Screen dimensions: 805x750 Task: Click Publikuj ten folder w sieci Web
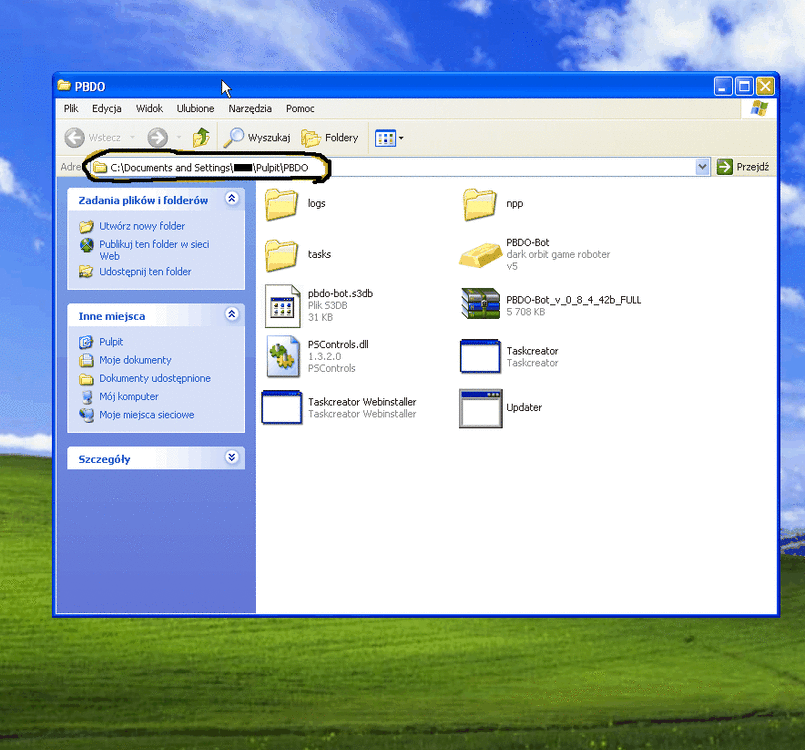point(154,250)
